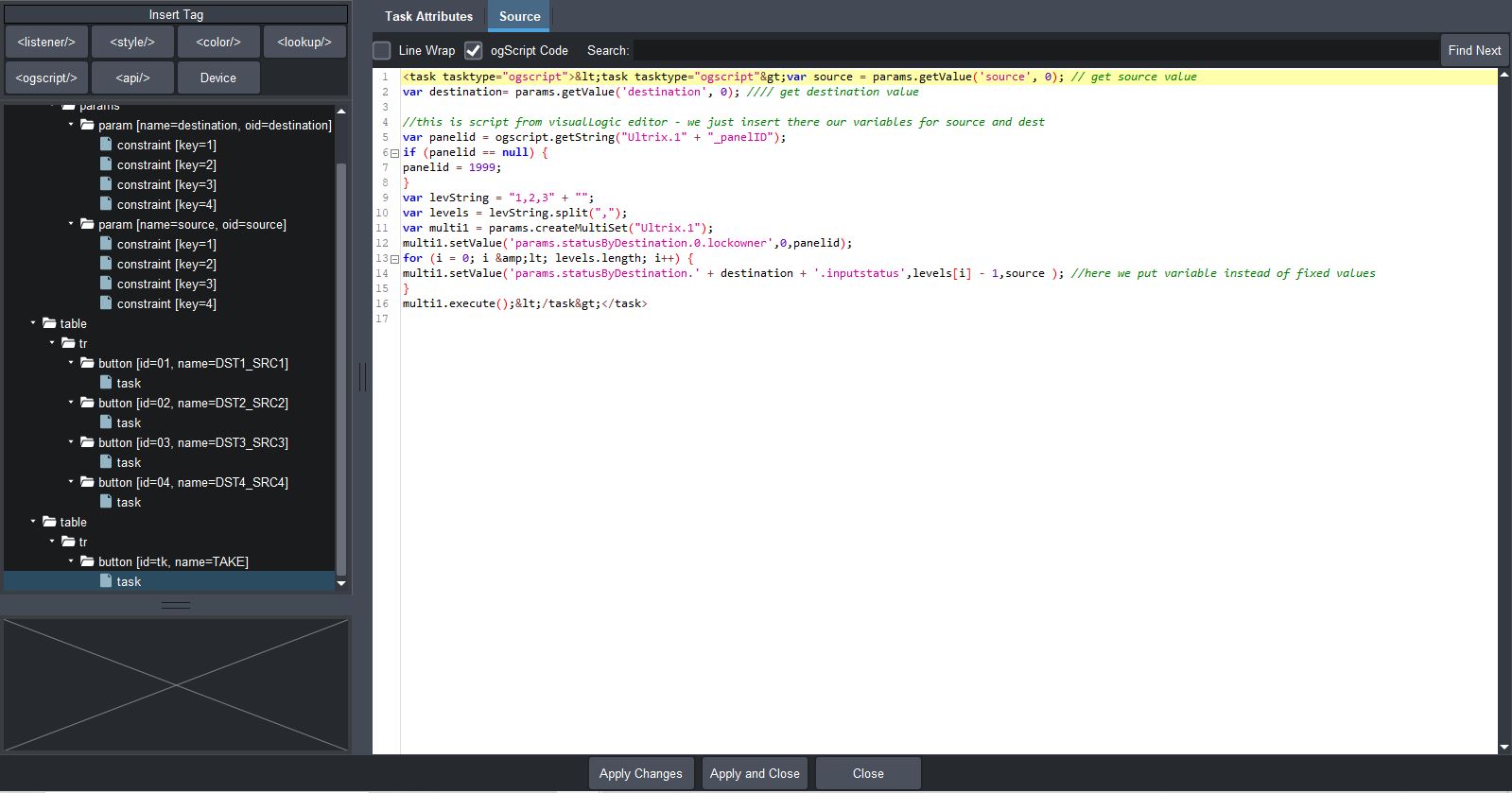Click code fold marker on line 6

pos(394,153)
